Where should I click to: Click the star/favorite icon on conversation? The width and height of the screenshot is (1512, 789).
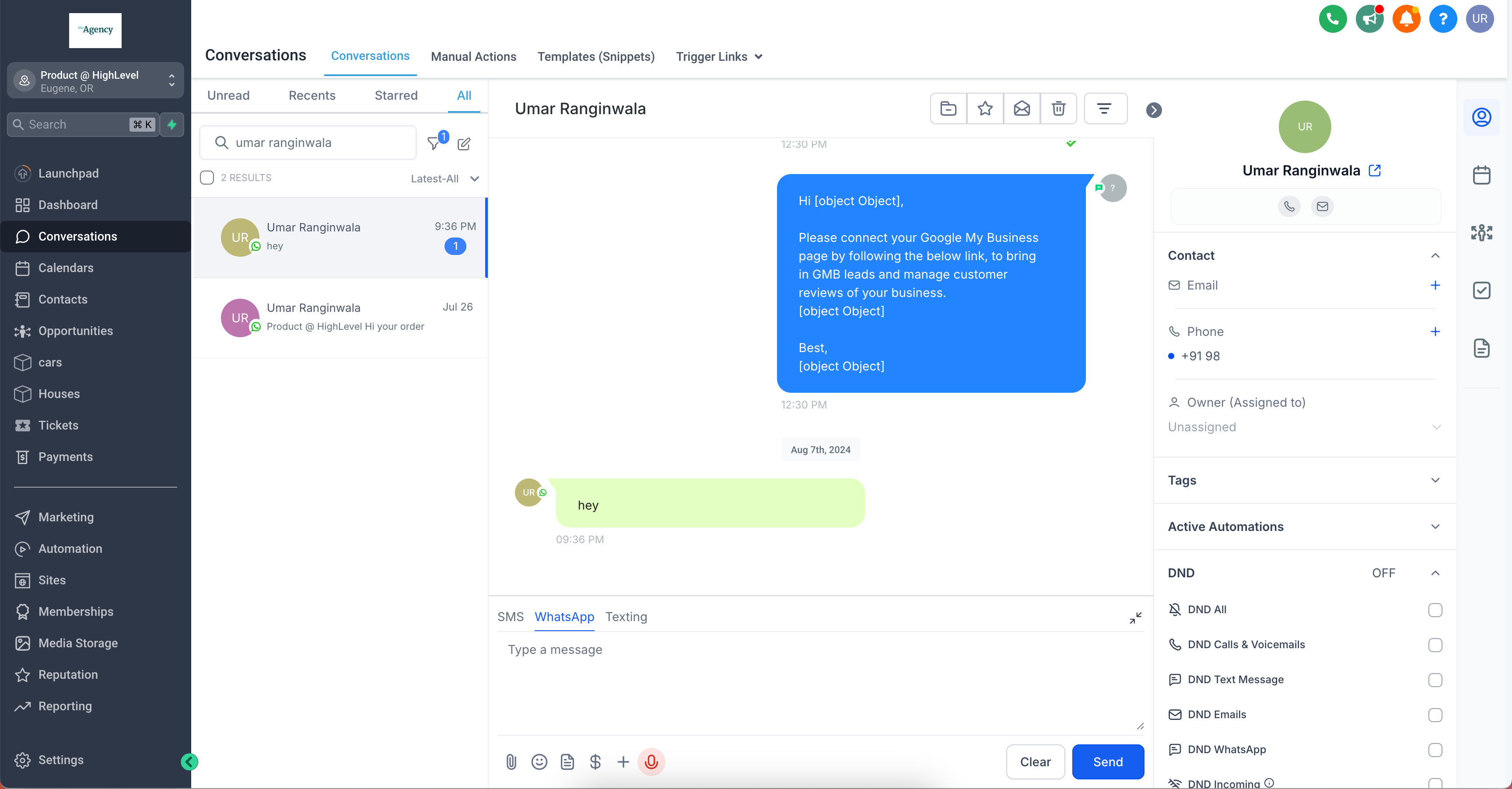985,109
